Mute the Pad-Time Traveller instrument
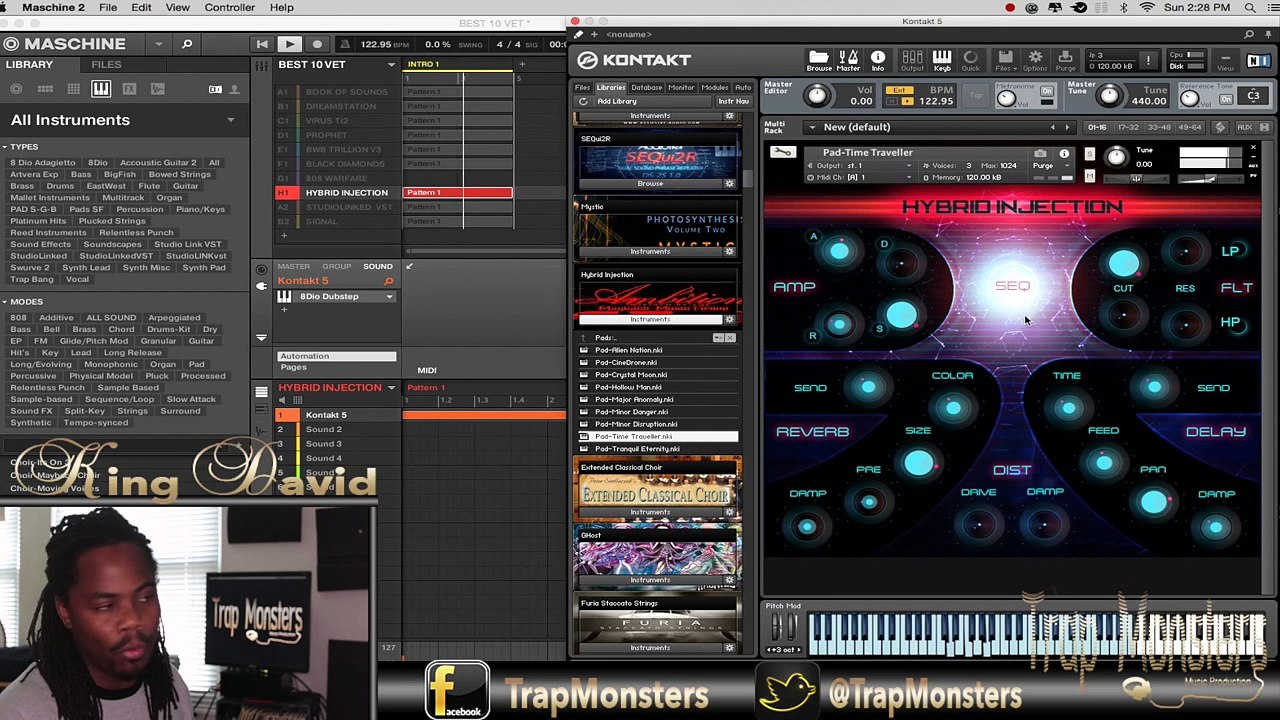The height and width of the screenshot is (720, 1280). tap(1089, 176)
